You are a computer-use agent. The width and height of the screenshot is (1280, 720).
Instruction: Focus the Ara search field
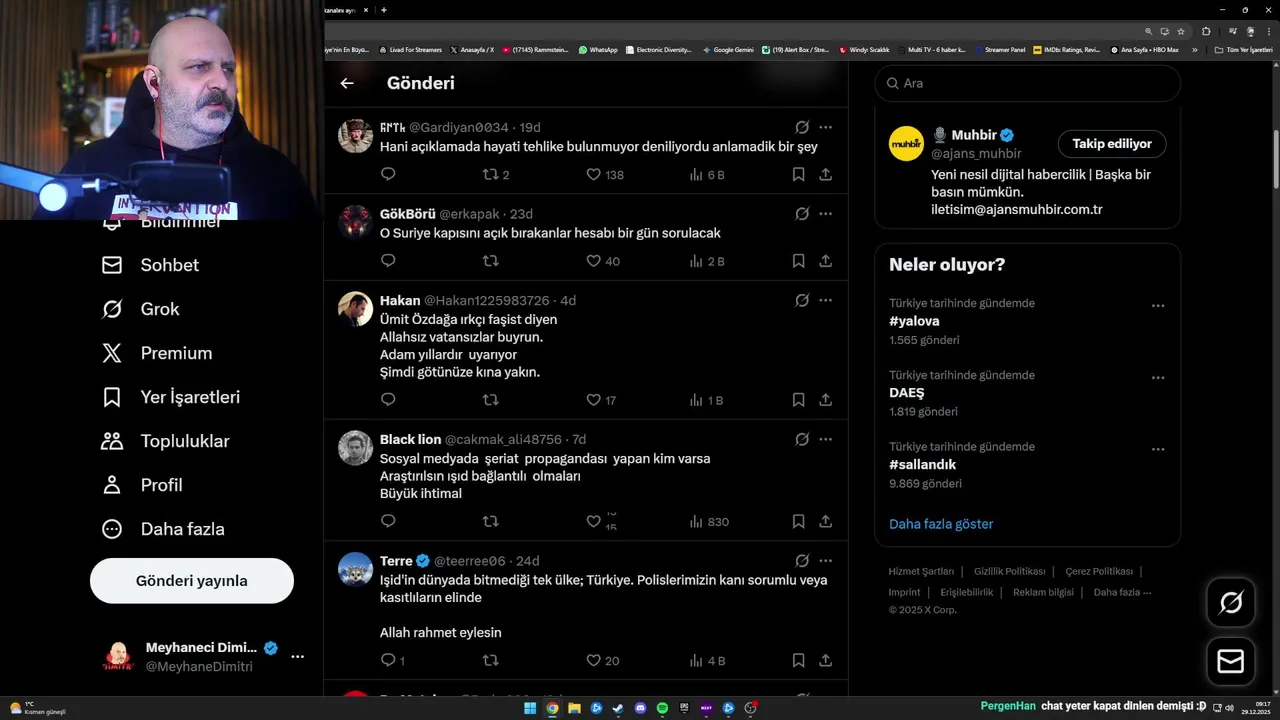1027,83
